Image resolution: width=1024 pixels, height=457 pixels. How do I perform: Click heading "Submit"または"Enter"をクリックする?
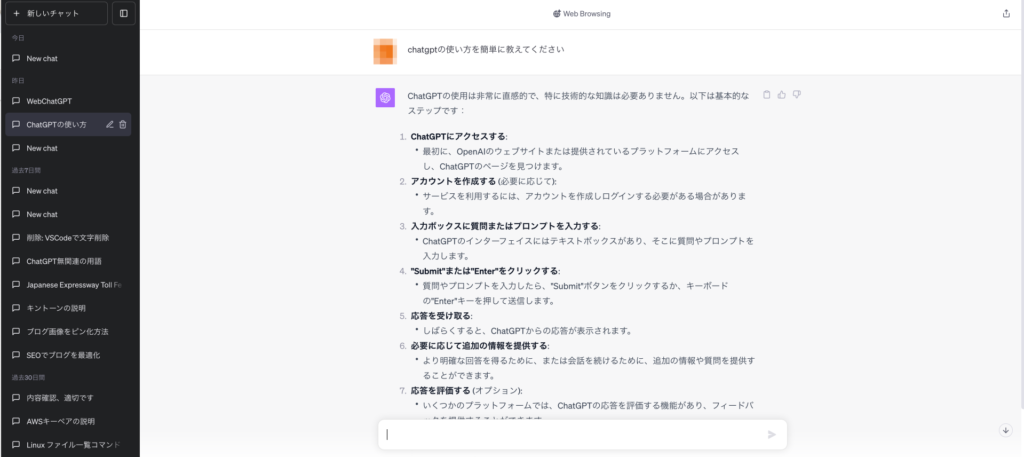485,270
